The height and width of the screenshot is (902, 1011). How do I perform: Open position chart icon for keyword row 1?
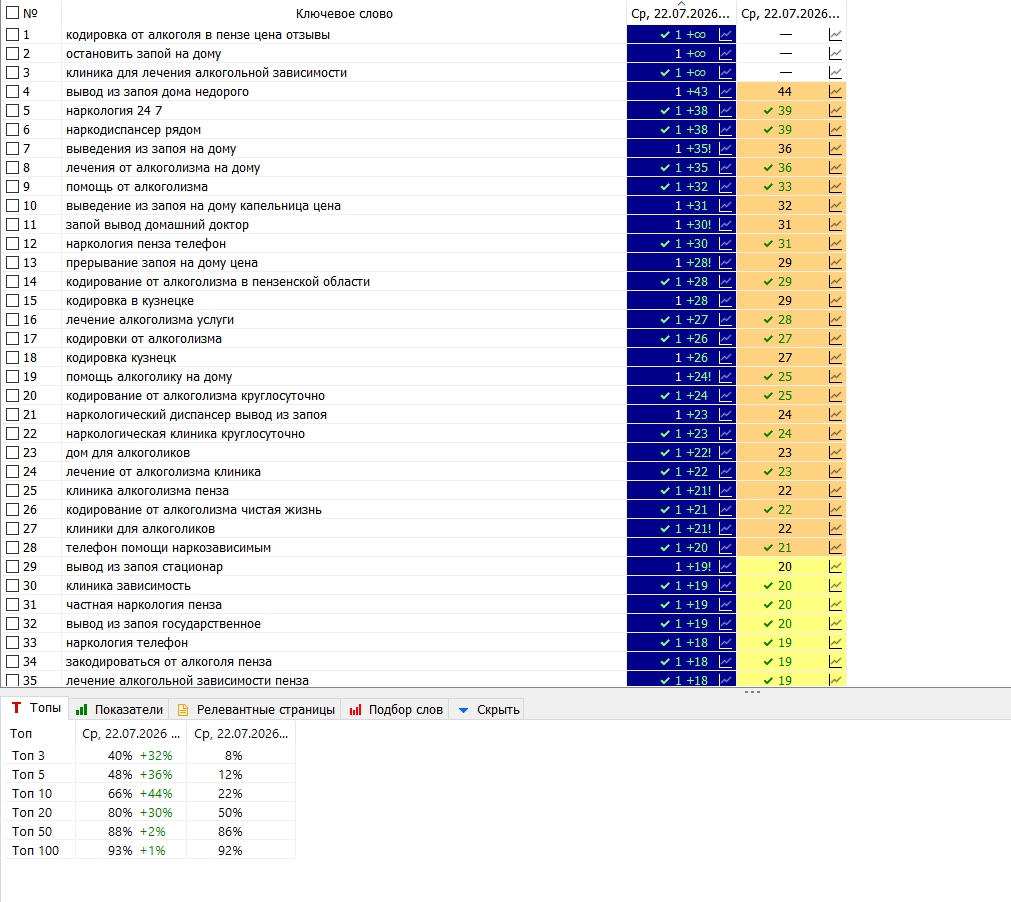(725, 35)
